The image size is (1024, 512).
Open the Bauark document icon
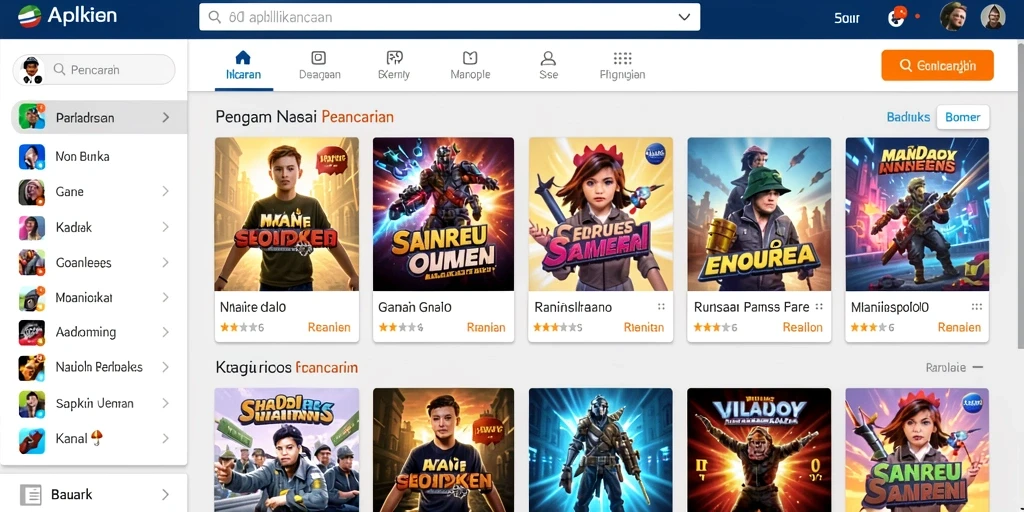[x=31, y=494]
